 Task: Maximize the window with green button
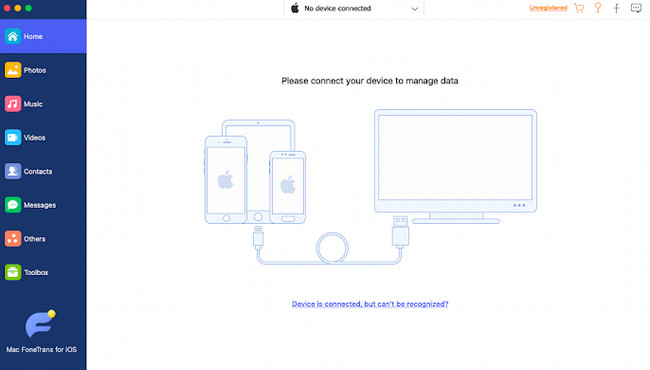pos(29,8)
